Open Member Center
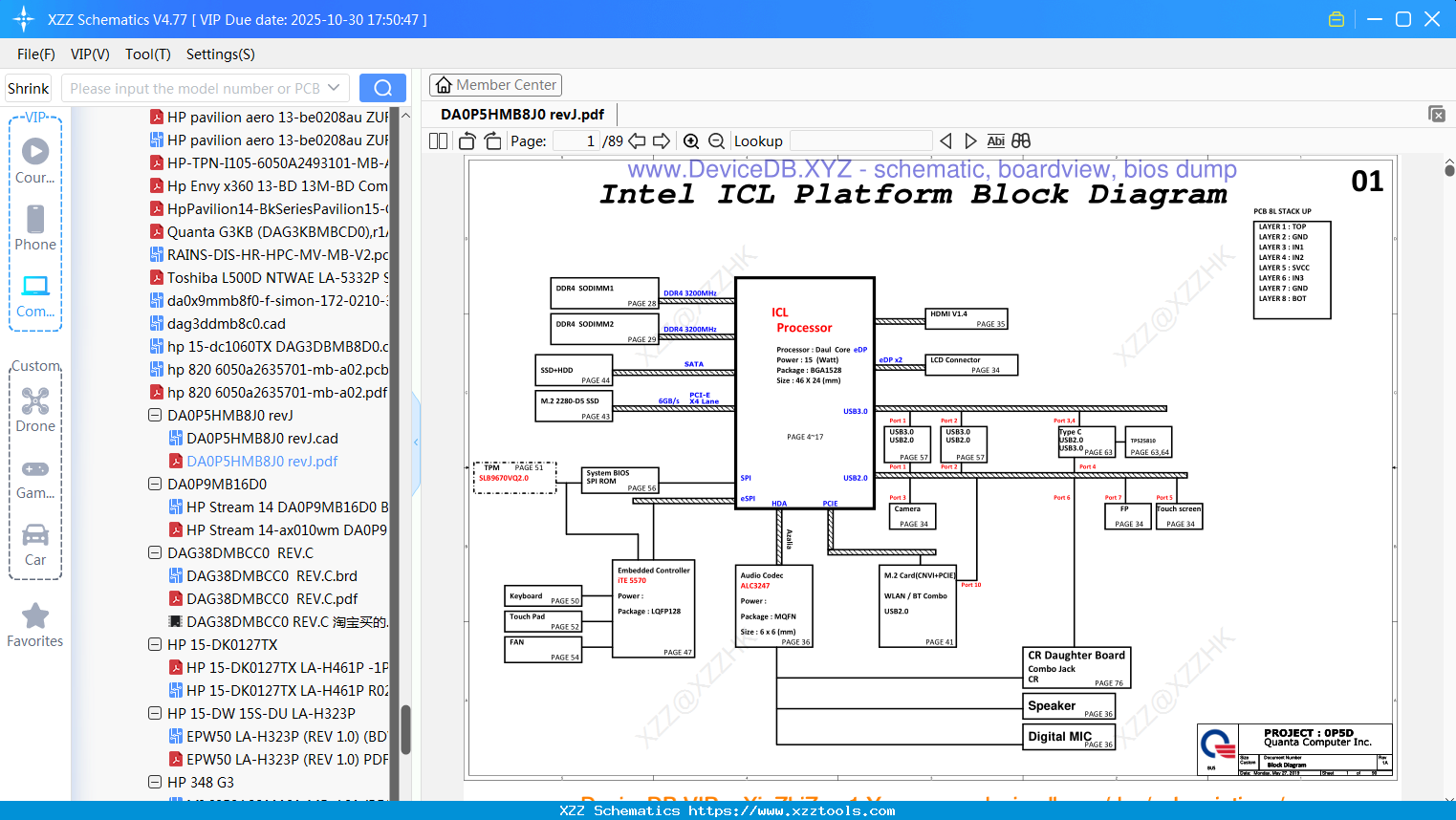This screenshot has width=1456, height=820. pos(495,85)
